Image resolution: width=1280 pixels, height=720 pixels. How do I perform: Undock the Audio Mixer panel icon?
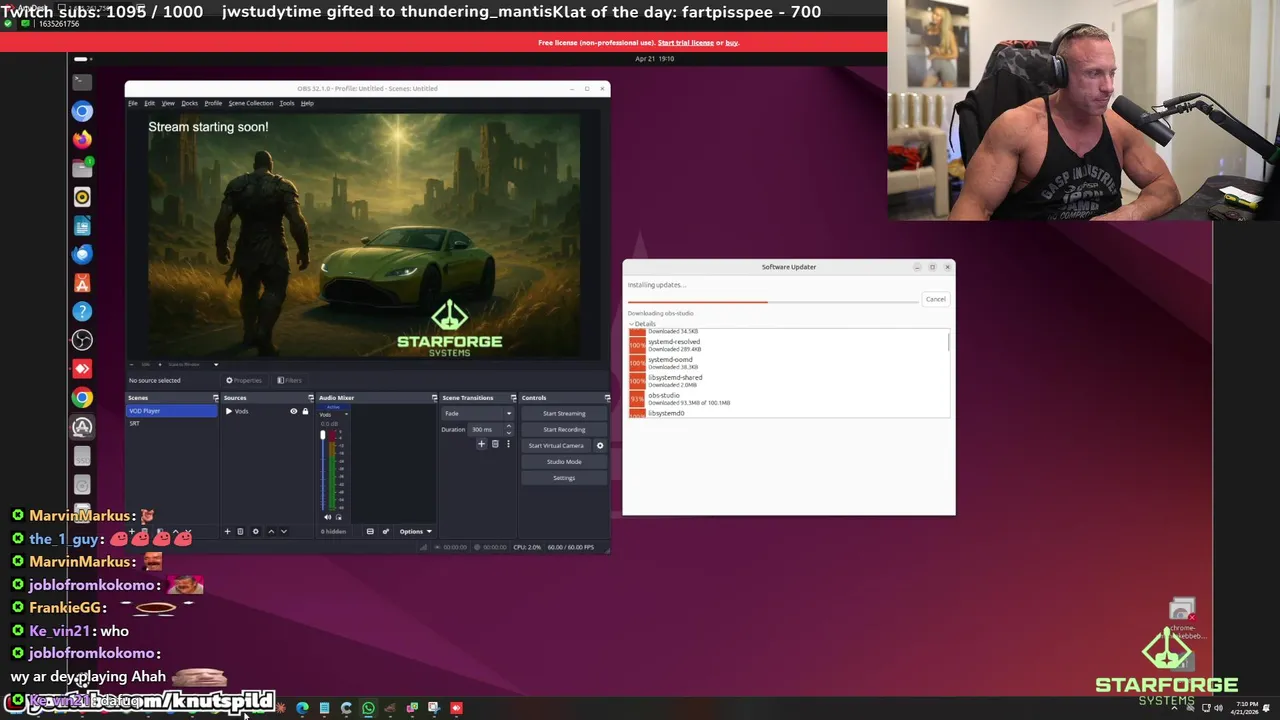point(434,398)
